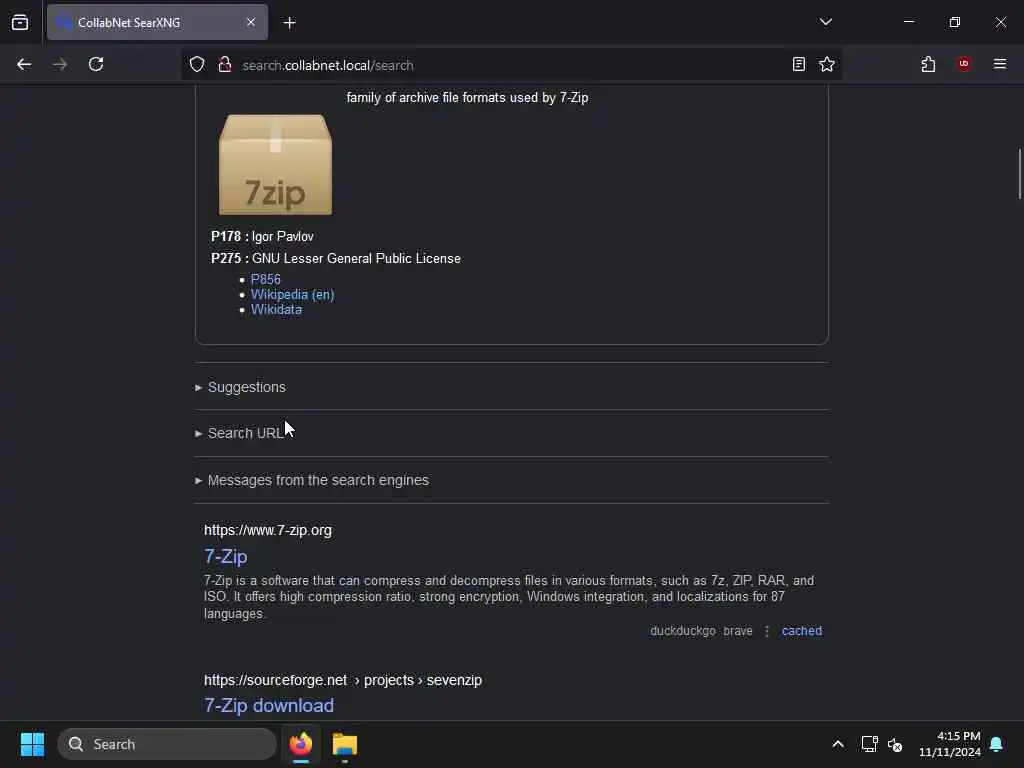1024x768 pixels.
Task: Open the muted volume tray icon
Action: (895, 744)
